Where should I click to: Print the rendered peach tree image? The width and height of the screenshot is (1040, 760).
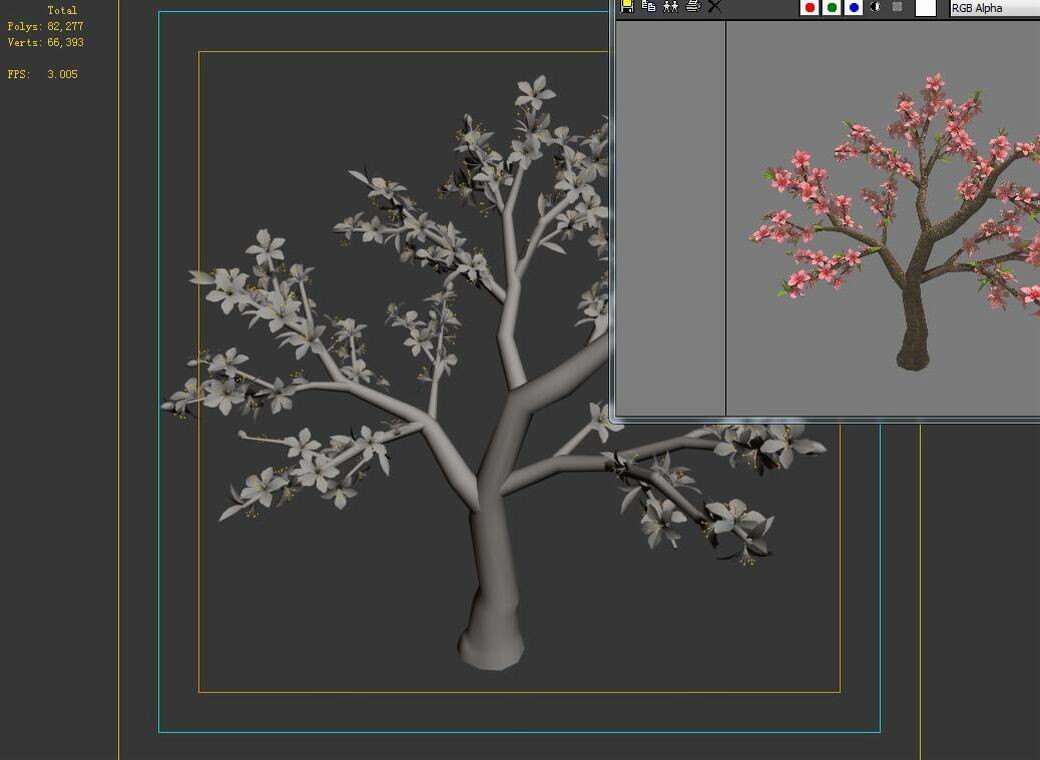pyautogui.click(x=691, y=7)
